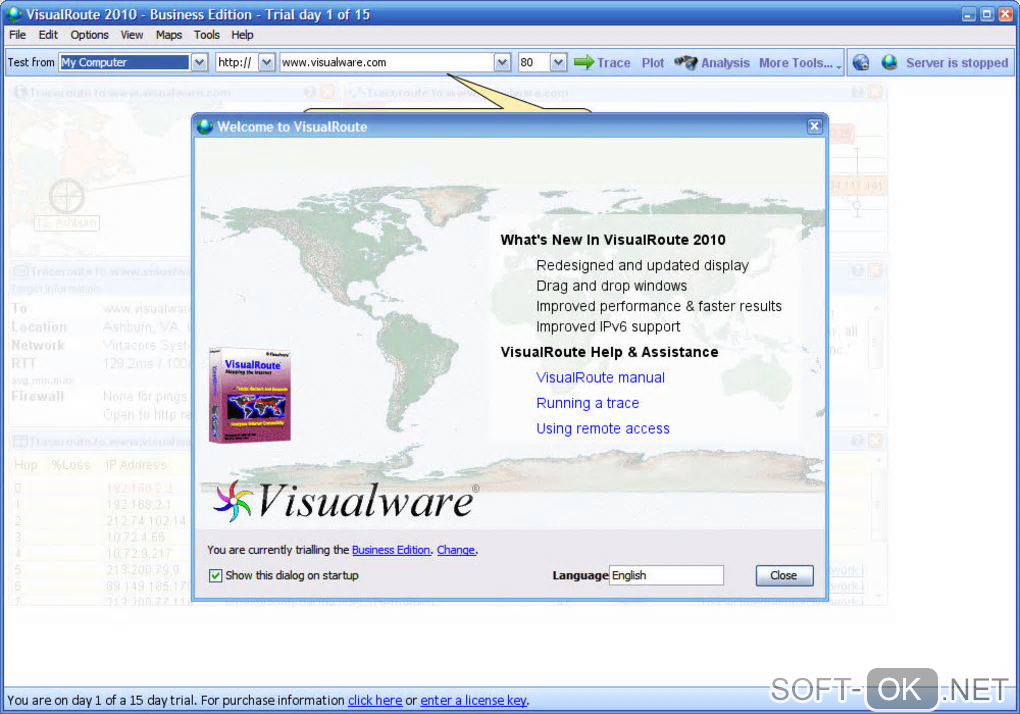Click the VisualRoute app icon in title bar
Image resolution: width=1020 pixels, height=714 pixels.
pos(14,14)
